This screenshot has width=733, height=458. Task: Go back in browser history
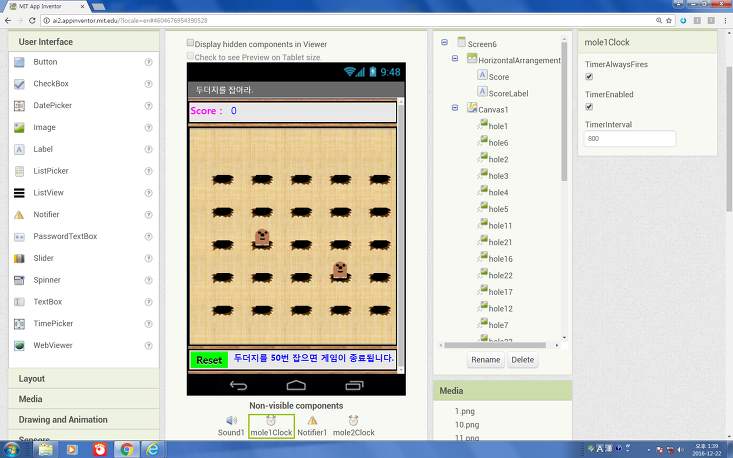point(8,21)
